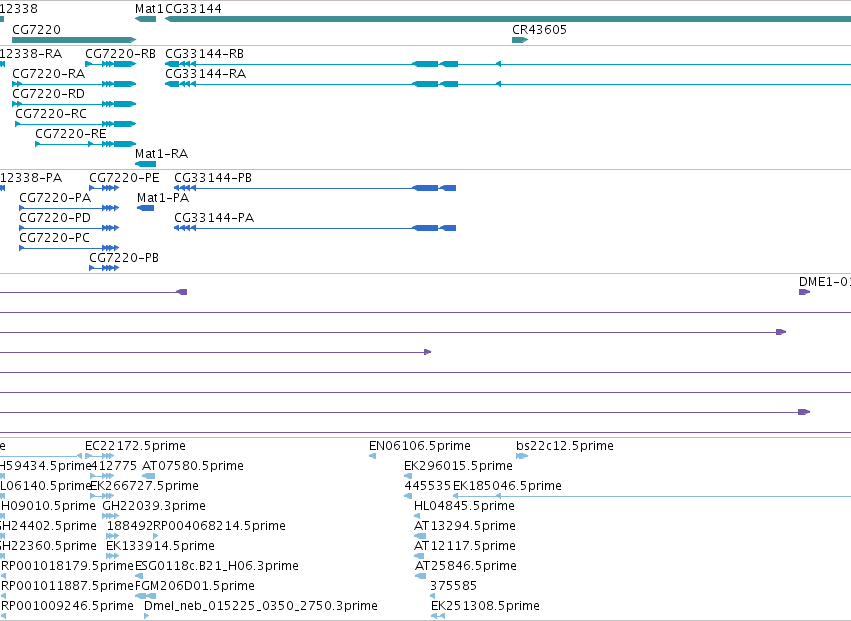Open transcript CG7220-RB
Screen dimensions: 851x621
(x=120, y=54)
